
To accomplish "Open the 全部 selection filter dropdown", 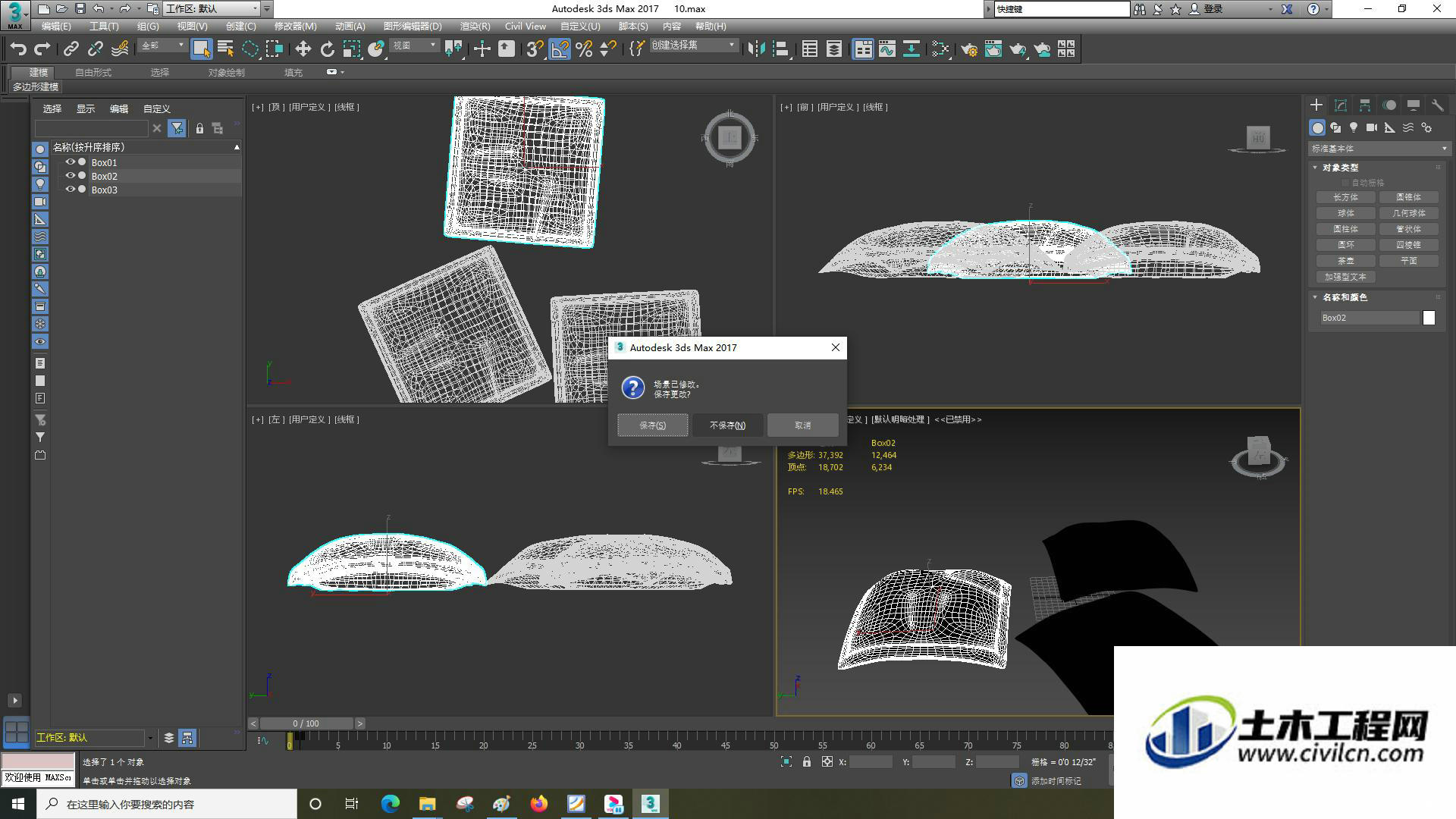I will click(162, 46).
